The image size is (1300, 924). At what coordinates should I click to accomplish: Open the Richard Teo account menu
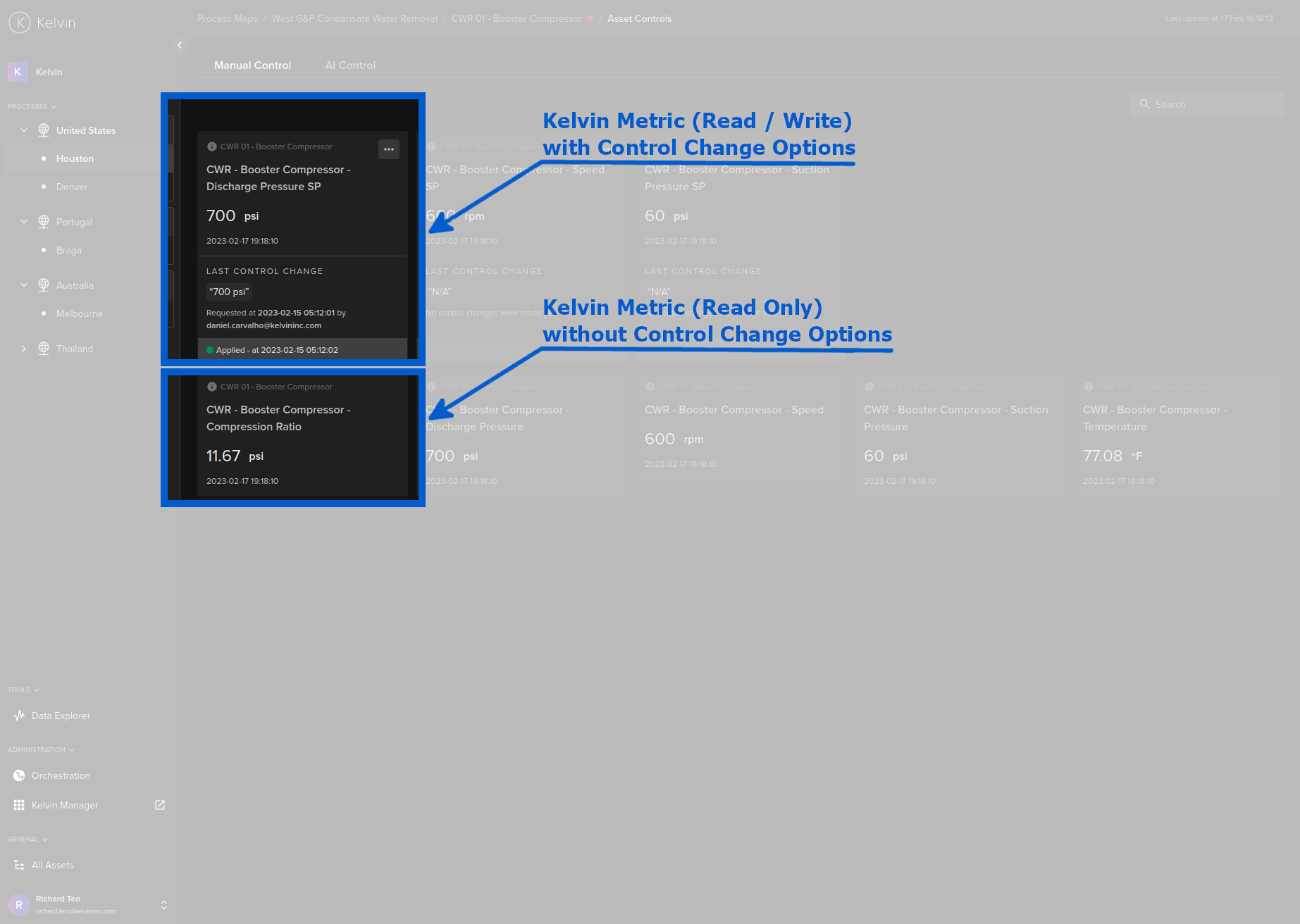tap(163, 904)
